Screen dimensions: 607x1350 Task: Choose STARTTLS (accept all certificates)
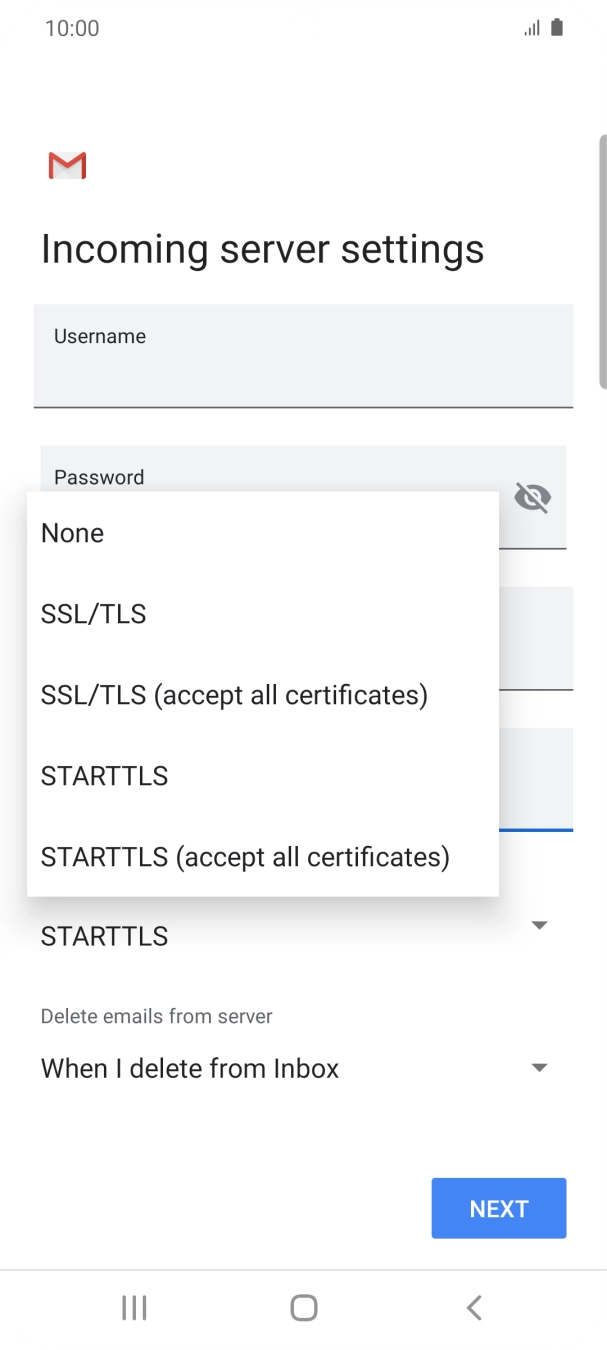pos(245,857)
